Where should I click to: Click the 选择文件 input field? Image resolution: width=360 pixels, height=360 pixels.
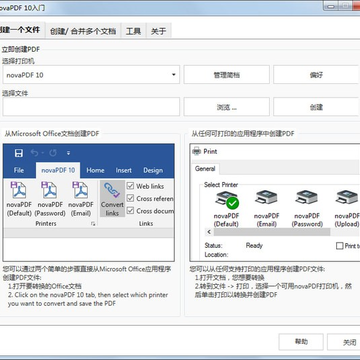pos(91,107)
